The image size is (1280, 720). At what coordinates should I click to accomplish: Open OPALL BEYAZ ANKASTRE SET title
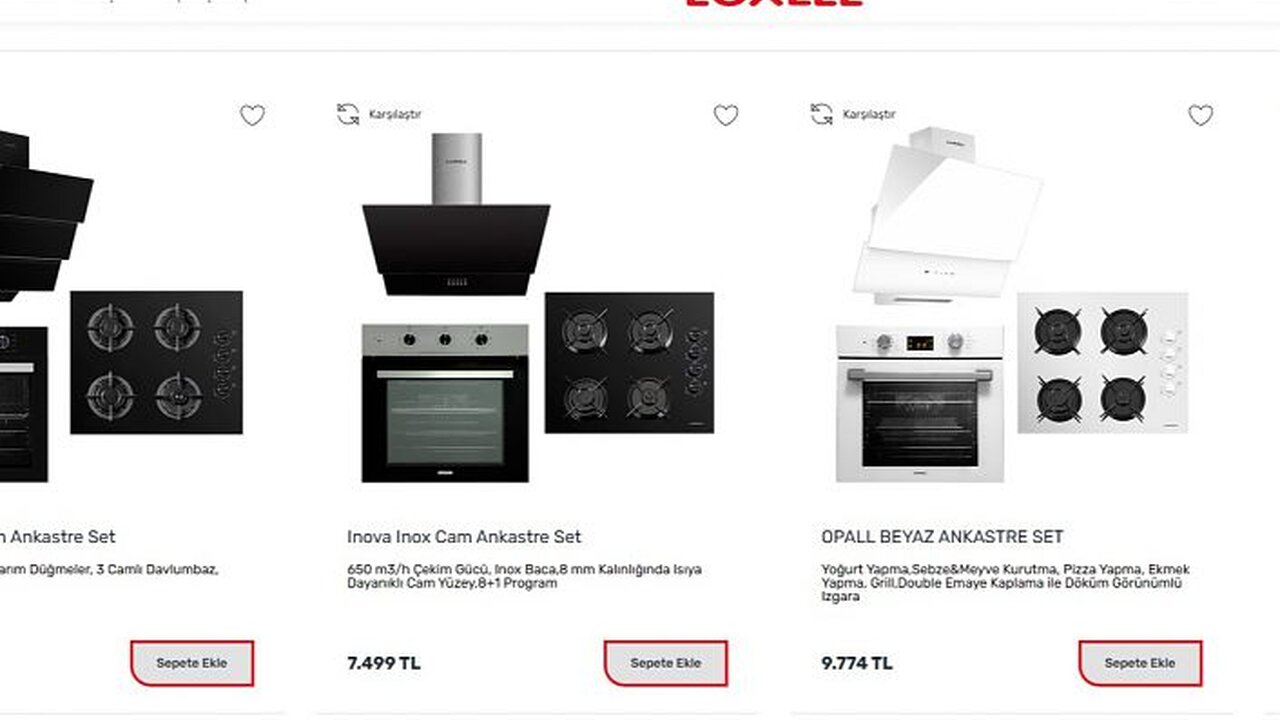click(942, 537)
